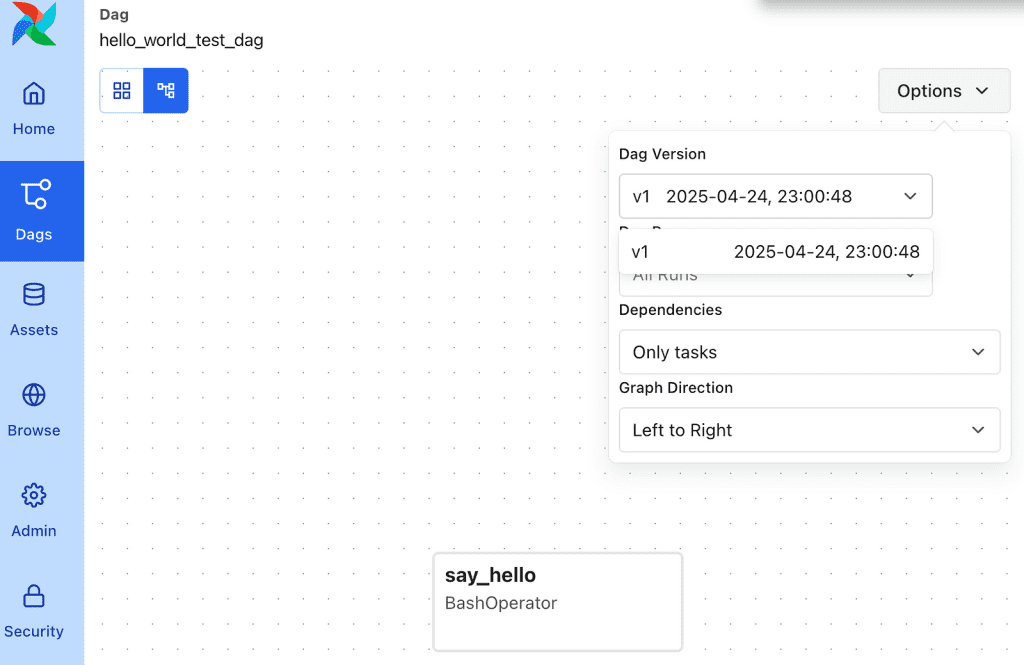1024x665 pixels.
Task: Click the Security lock icon
Action: [34, 597]
